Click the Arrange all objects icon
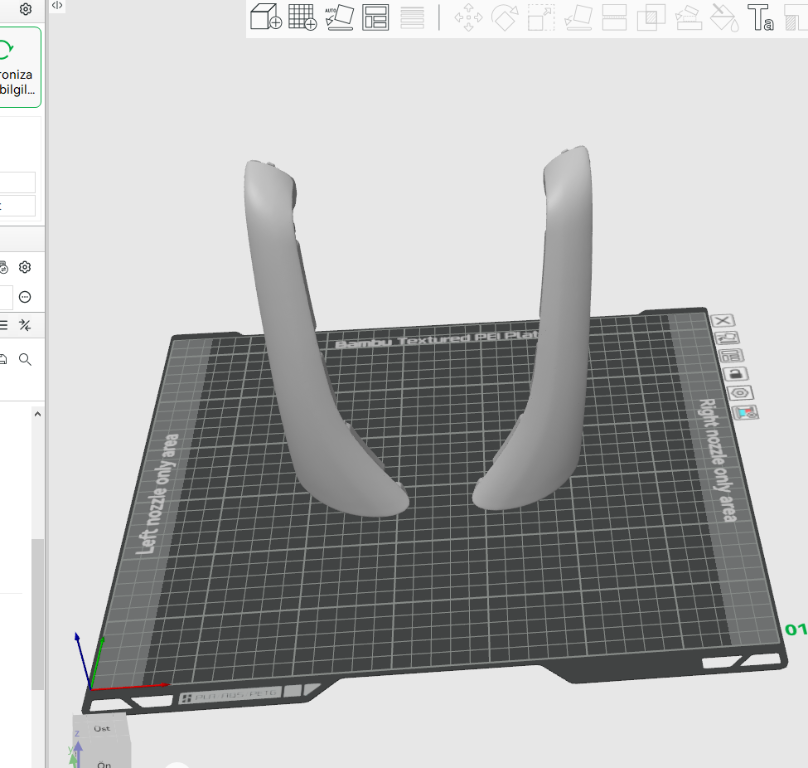Screen dimensions: 808x768 (x=376, y=17)
